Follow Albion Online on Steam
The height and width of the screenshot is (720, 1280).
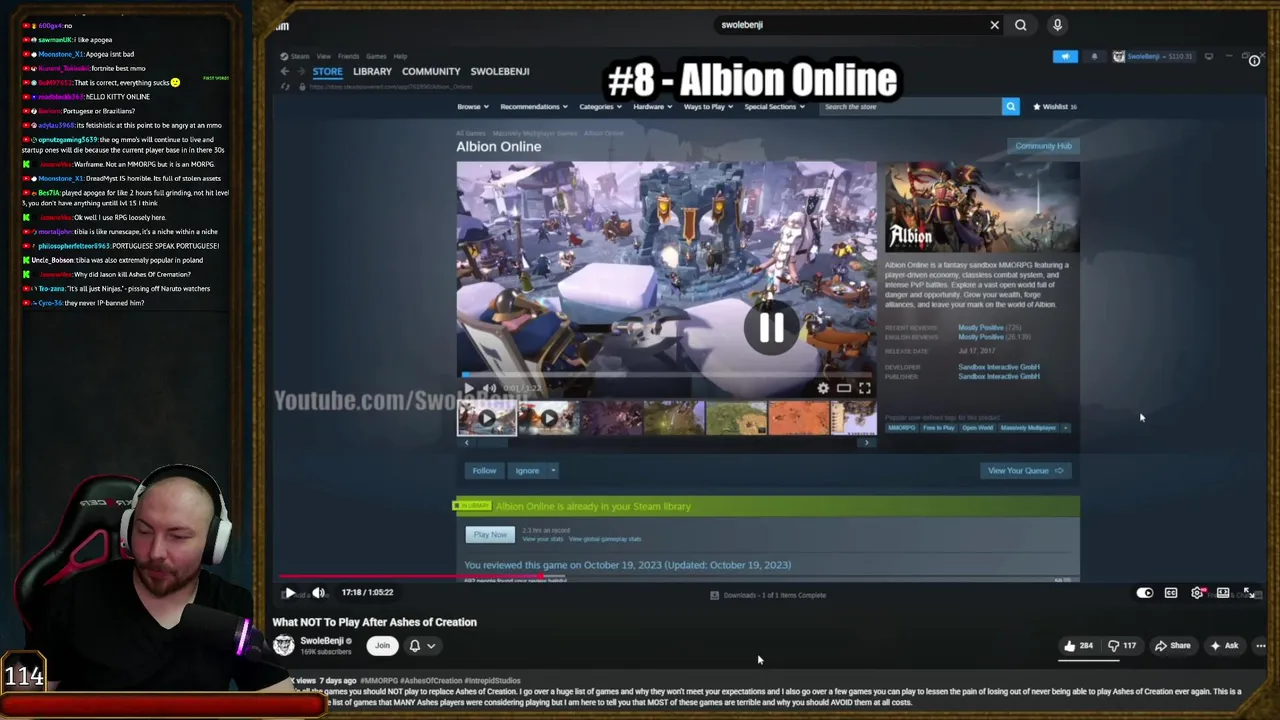click(x=484, y=471)
